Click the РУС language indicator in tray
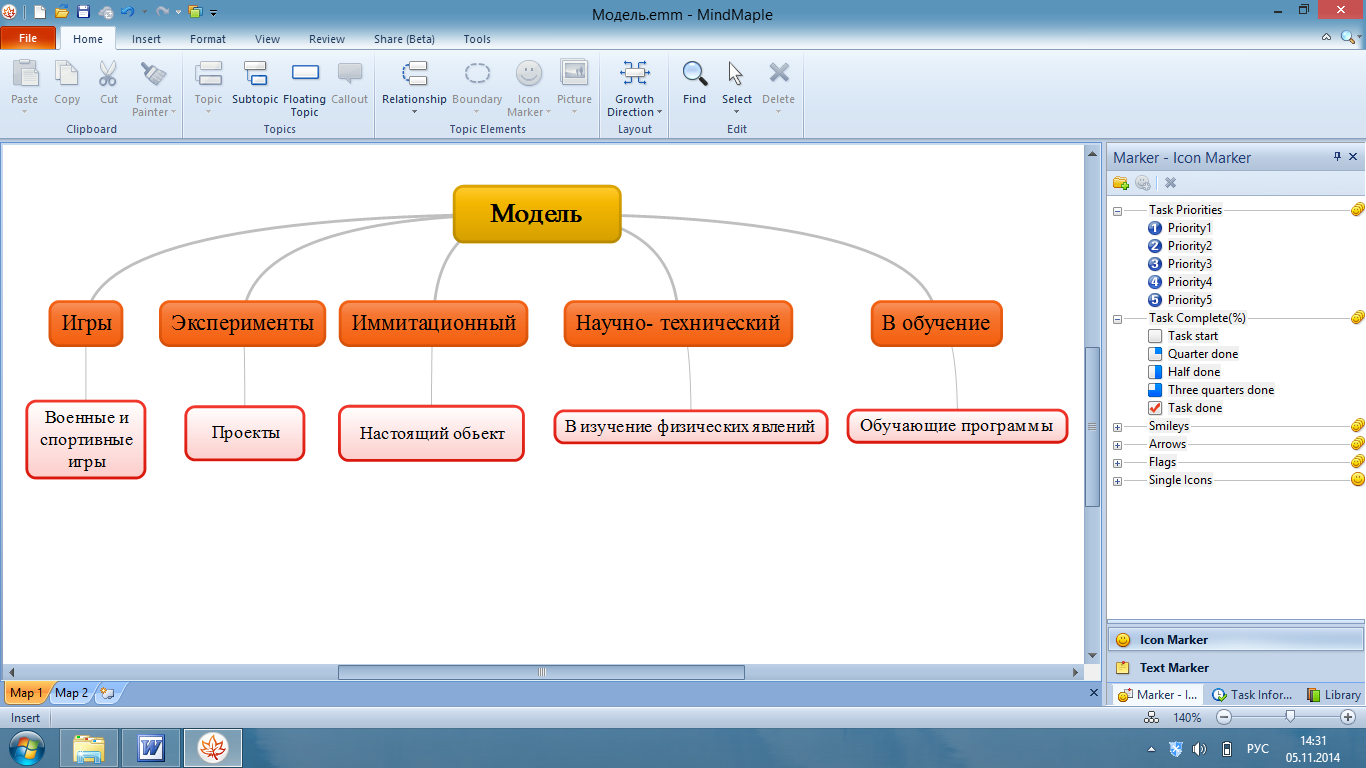The height and width of the screenshot is (768, 1366). coord(1258,749)
